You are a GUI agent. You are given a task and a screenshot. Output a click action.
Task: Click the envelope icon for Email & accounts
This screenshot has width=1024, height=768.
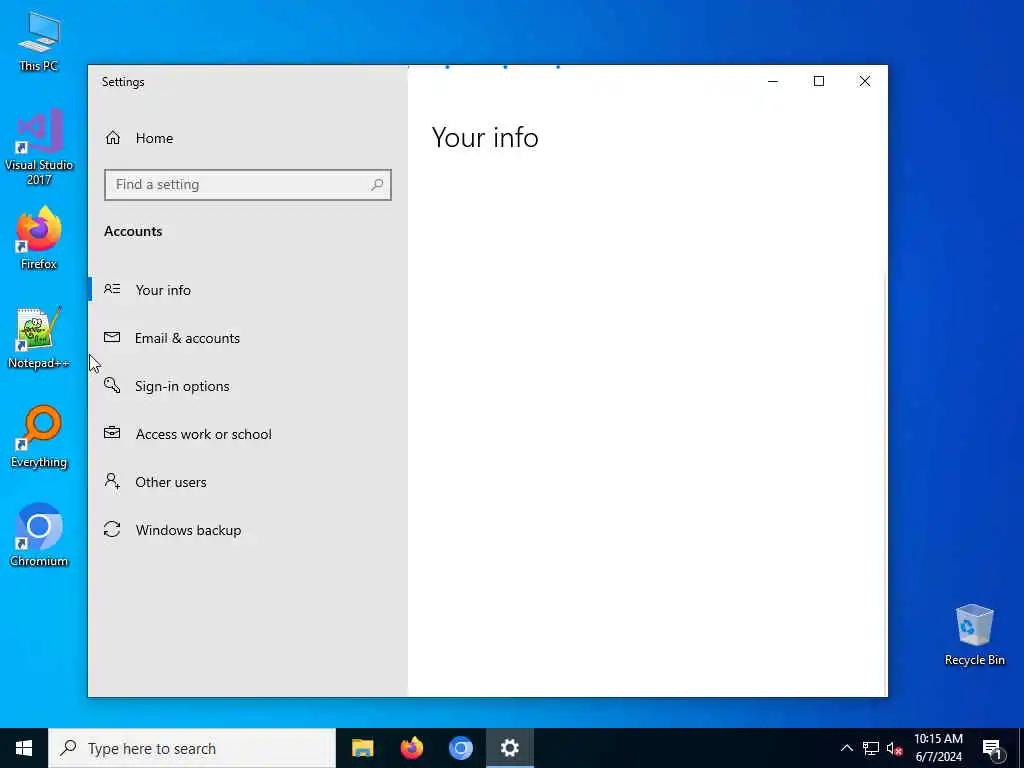[112, 338]
